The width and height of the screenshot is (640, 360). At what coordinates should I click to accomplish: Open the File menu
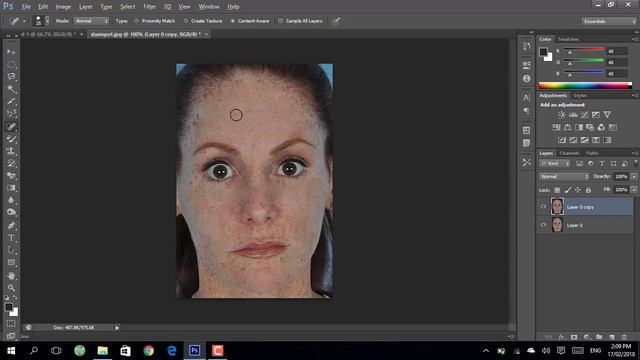click(x=26, y=7)
